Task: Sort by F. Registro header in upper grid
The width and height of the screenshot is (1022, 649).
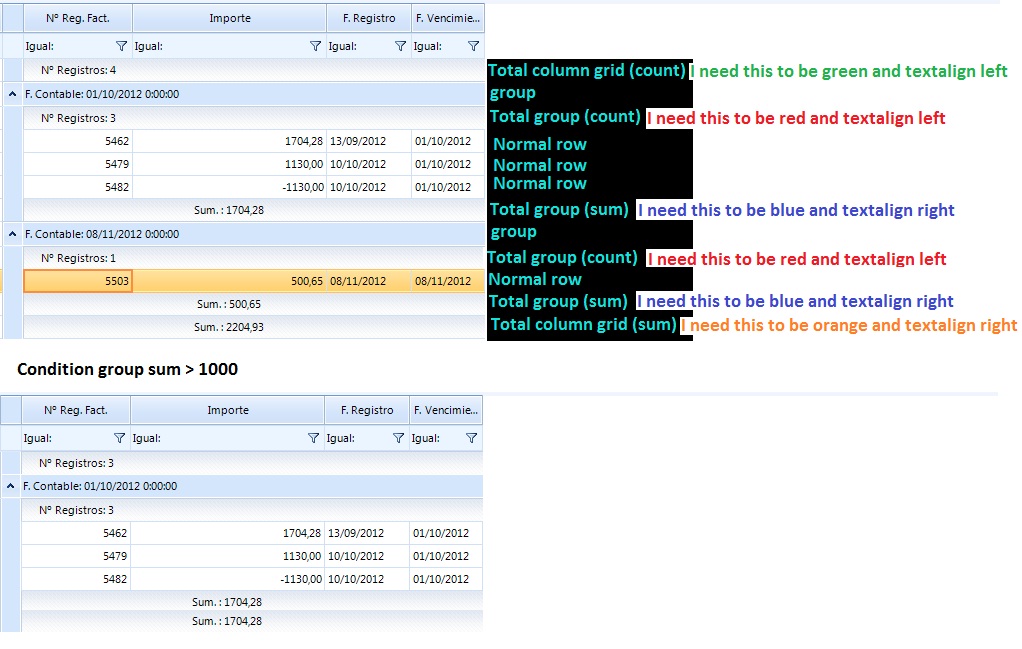Action: coord(369,18)
